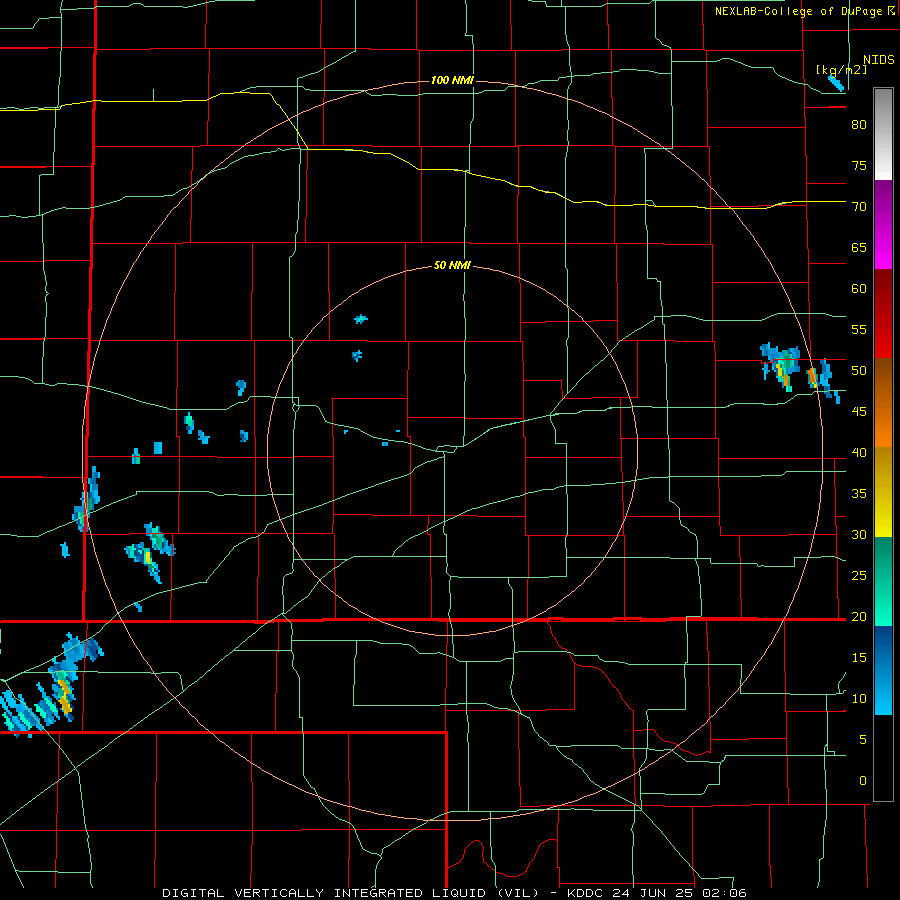
Task: Click the scale value 10
Action: (x=859, y=699)
